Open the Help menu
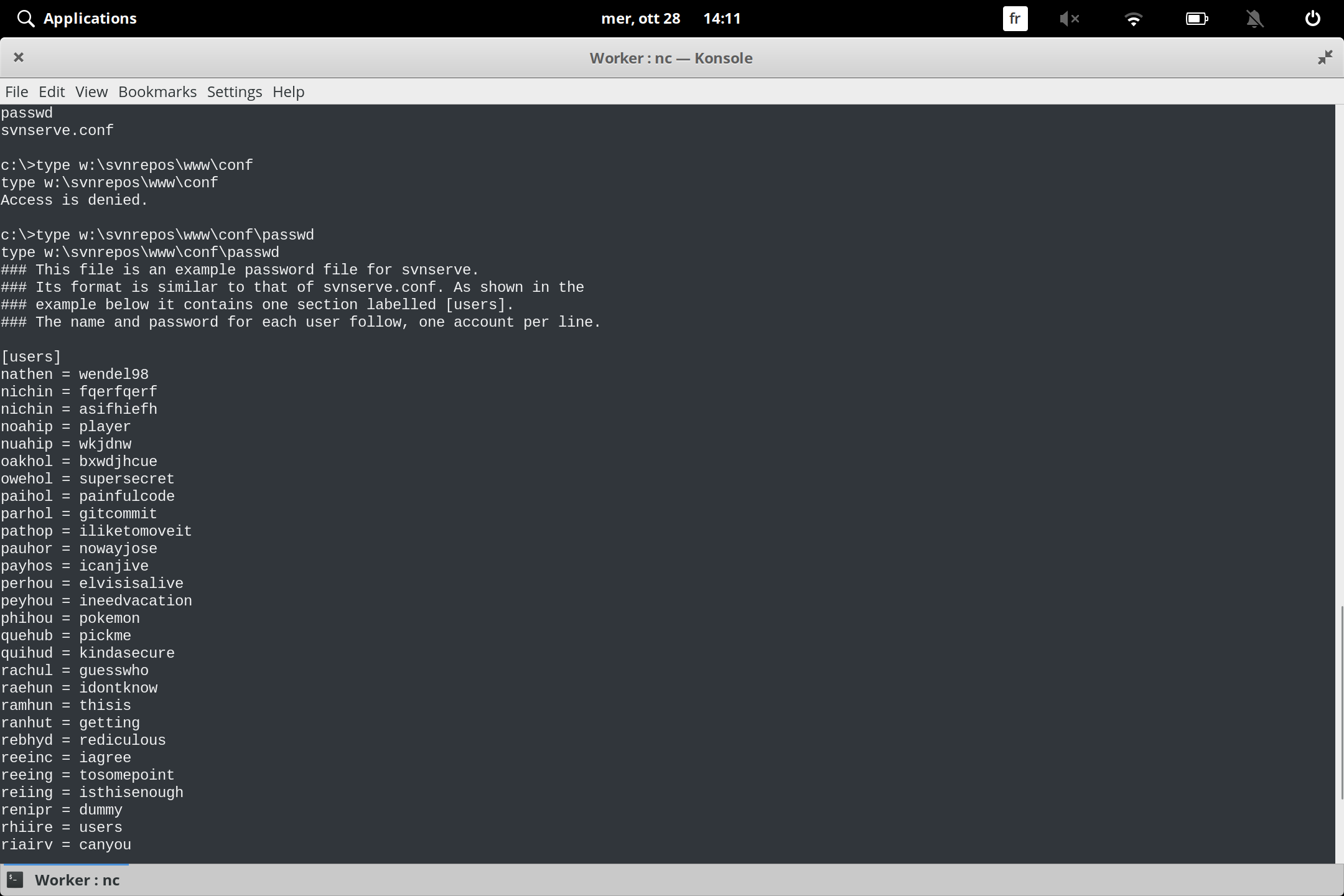The image size is (1344, 896). coord(288,91)
